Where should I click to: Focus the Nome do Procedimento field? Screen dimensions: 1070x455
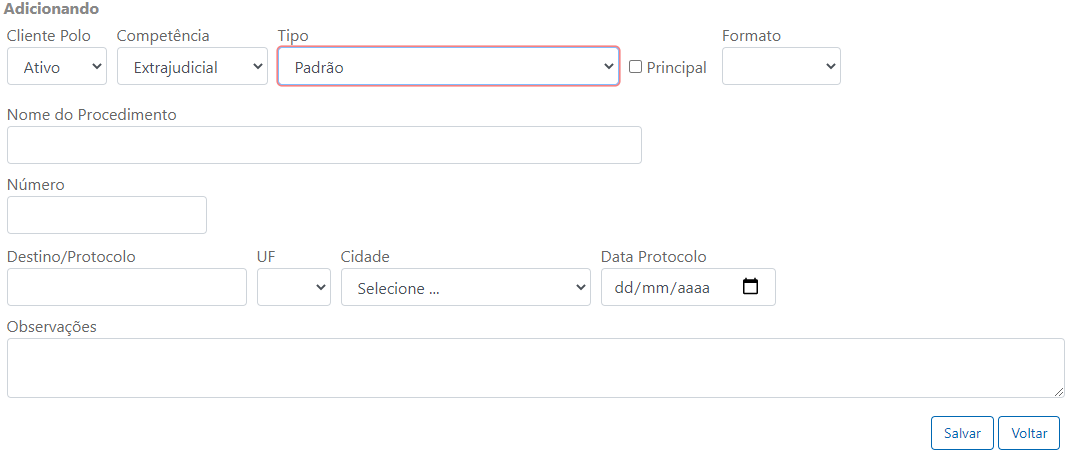324,145
